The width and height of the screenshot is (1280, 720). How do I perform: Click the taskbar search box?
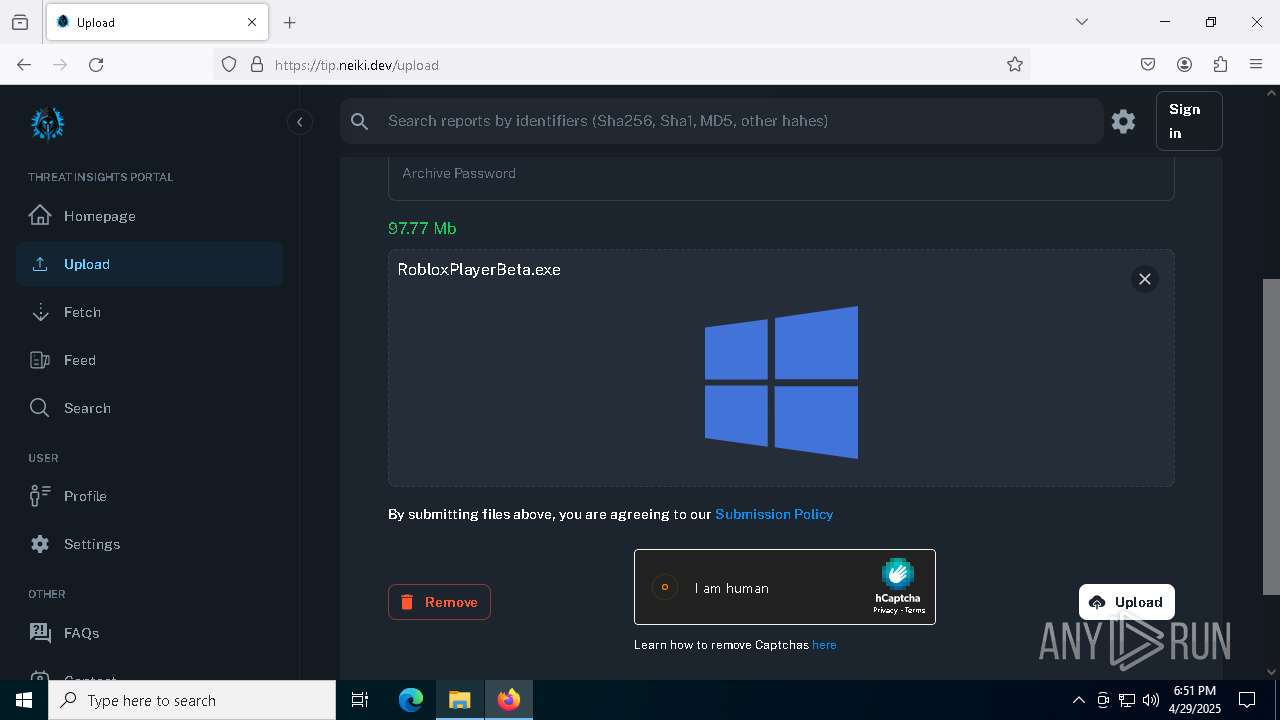pyautogui.click(x=192, y=700)
